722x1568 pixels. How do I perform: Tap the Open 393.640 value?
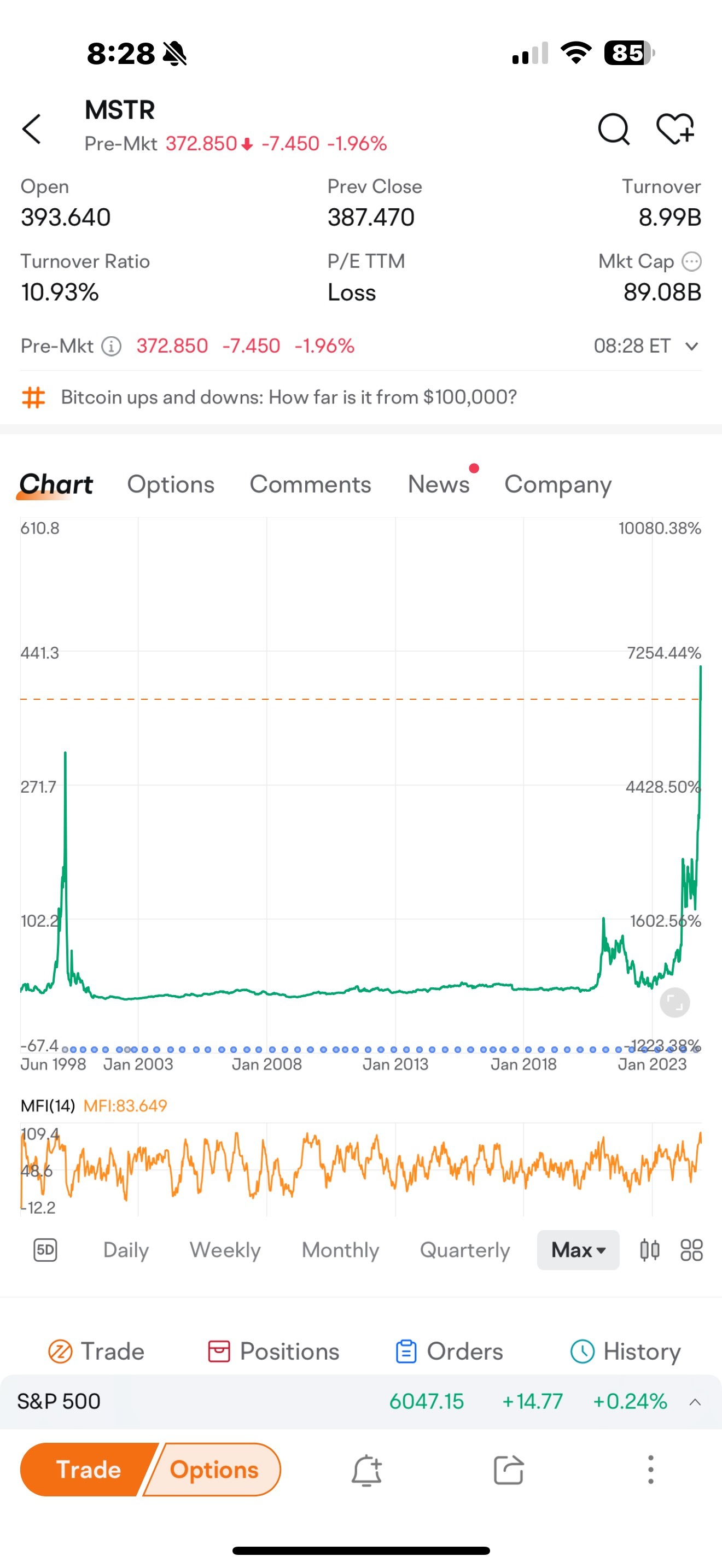coord(66,218)
